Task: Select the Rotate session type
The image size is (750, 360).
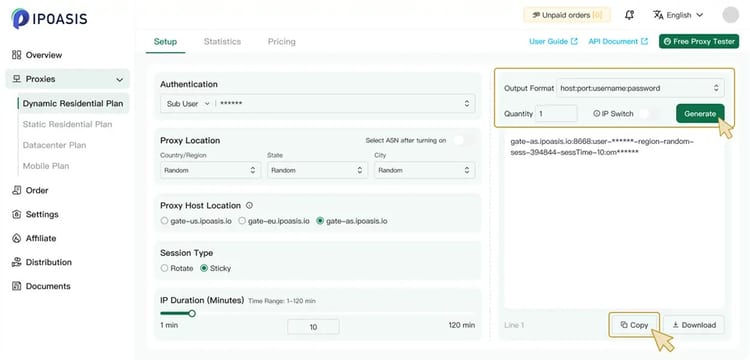Action: click(x=164, y=268)
